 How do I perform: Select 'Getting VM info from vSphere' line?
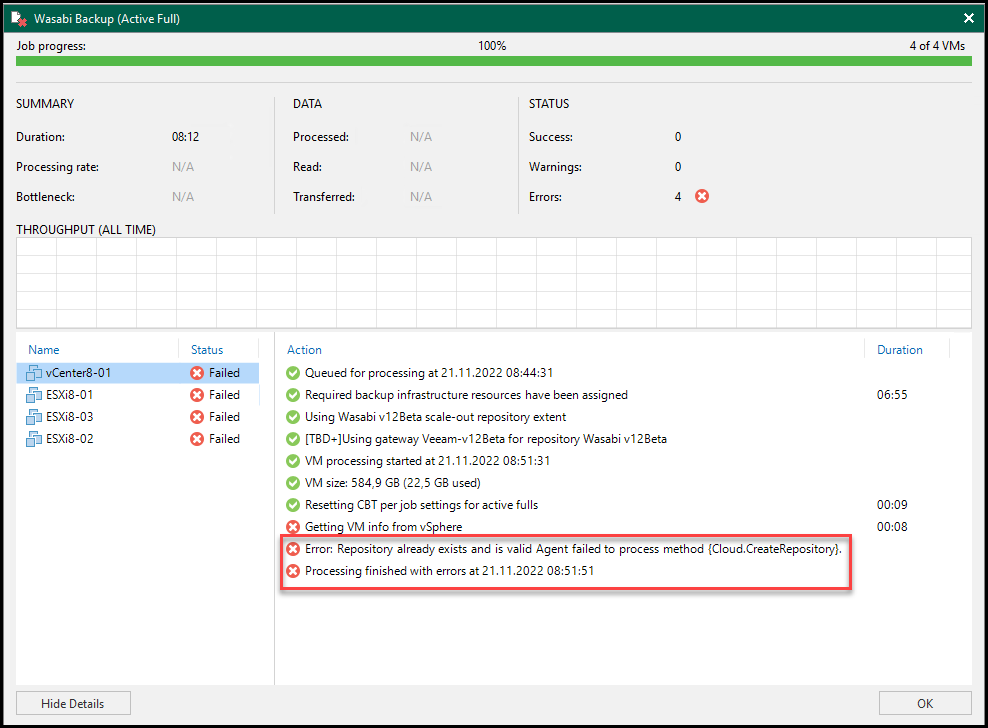(384, 527)
